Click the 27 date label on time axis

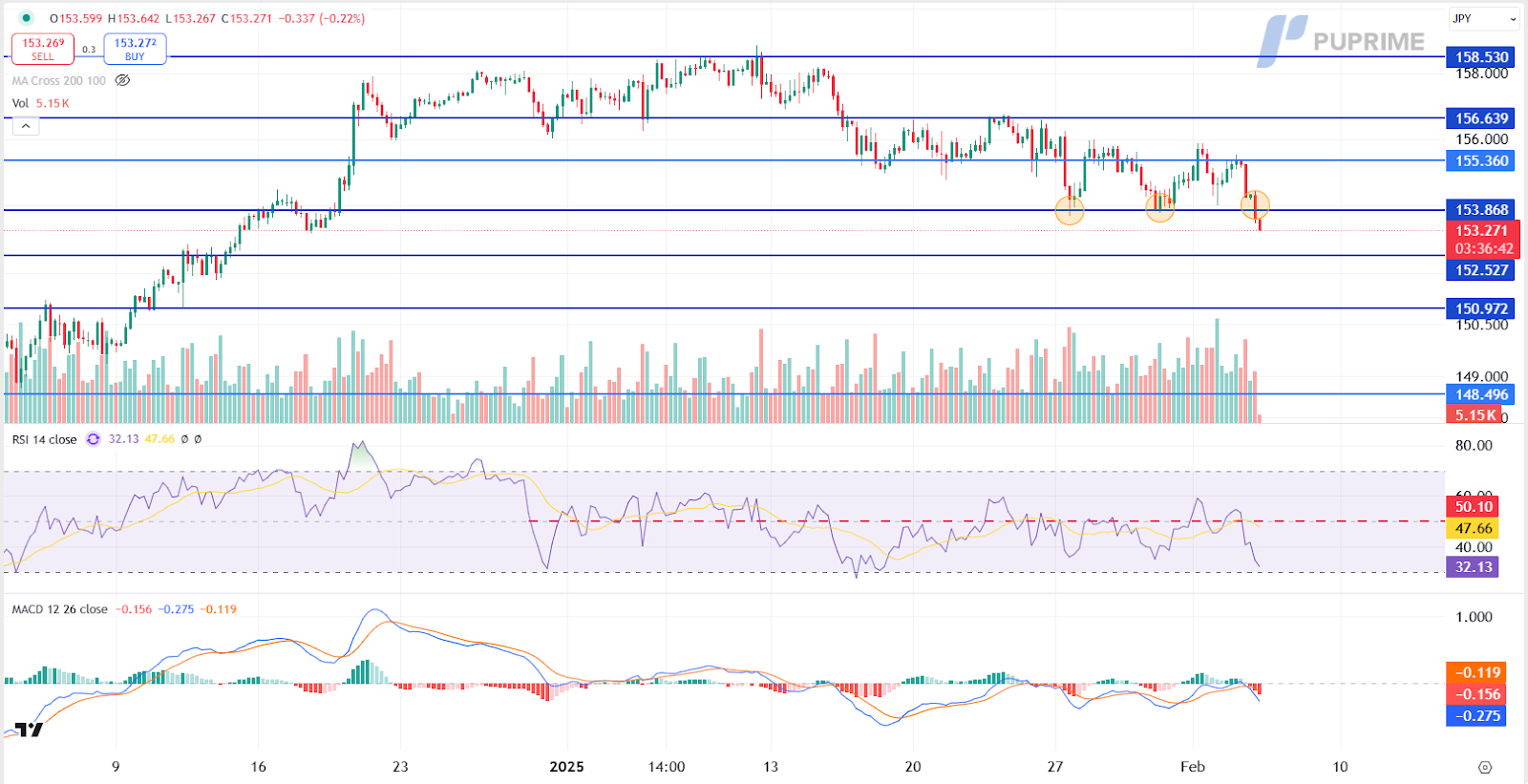click(1055, 767)
